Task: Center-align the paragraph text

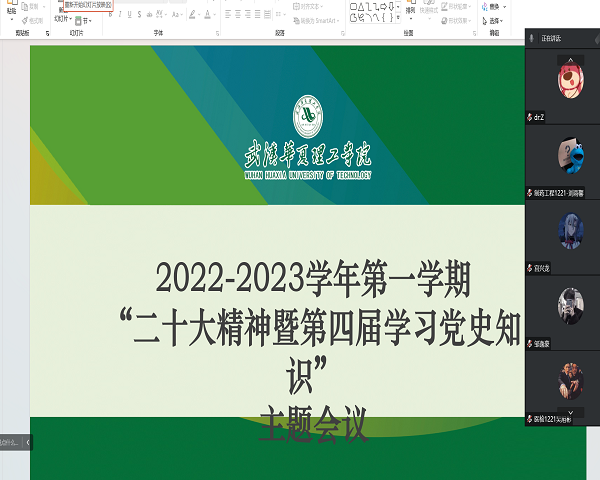Action: [238, 15]
